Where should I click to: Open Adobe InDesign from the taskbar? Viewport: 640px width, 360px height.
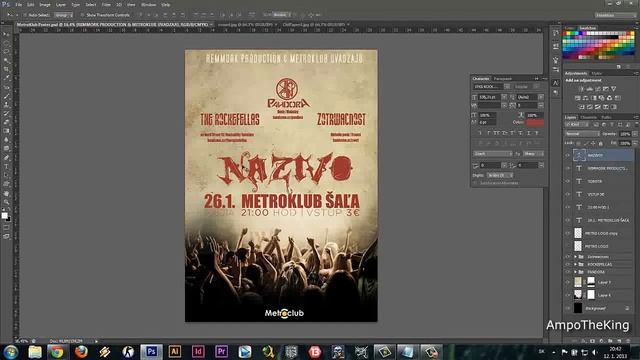point(198,351)
